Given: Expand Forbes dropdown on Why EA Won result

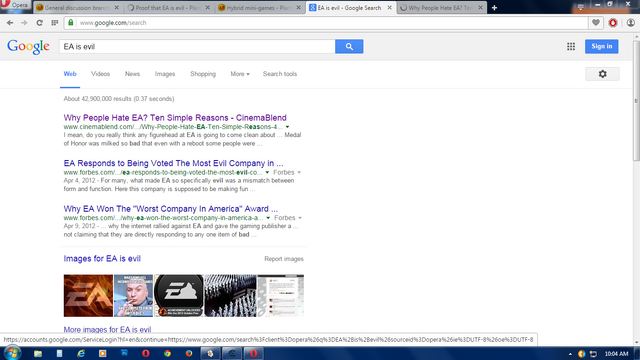Looking at the screenshot, I should [x=288, y=218].
